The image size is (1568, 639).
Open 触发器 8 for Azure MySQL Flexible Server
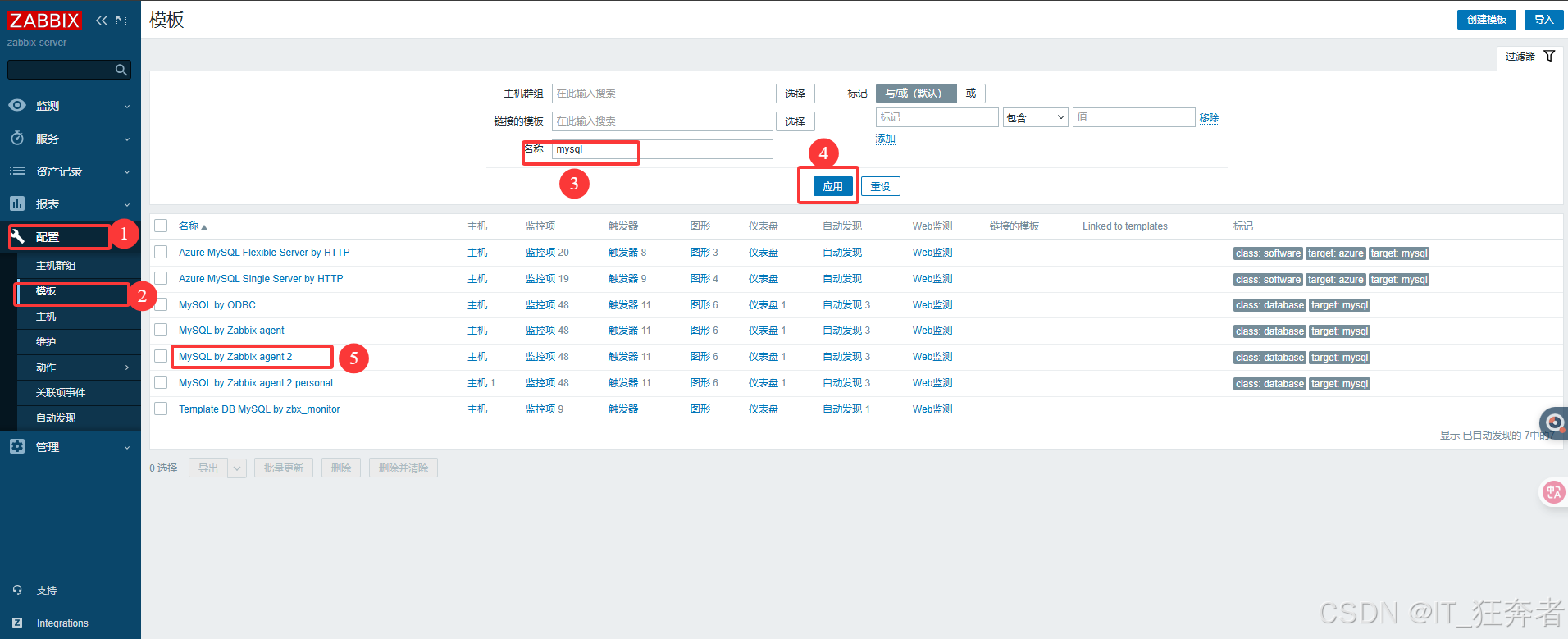[627, 253]
